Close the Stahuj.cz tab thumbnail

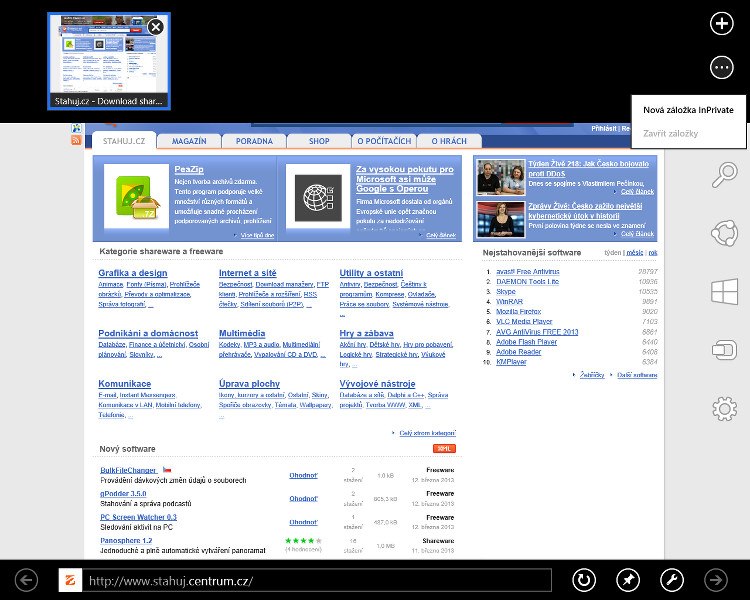155,27
